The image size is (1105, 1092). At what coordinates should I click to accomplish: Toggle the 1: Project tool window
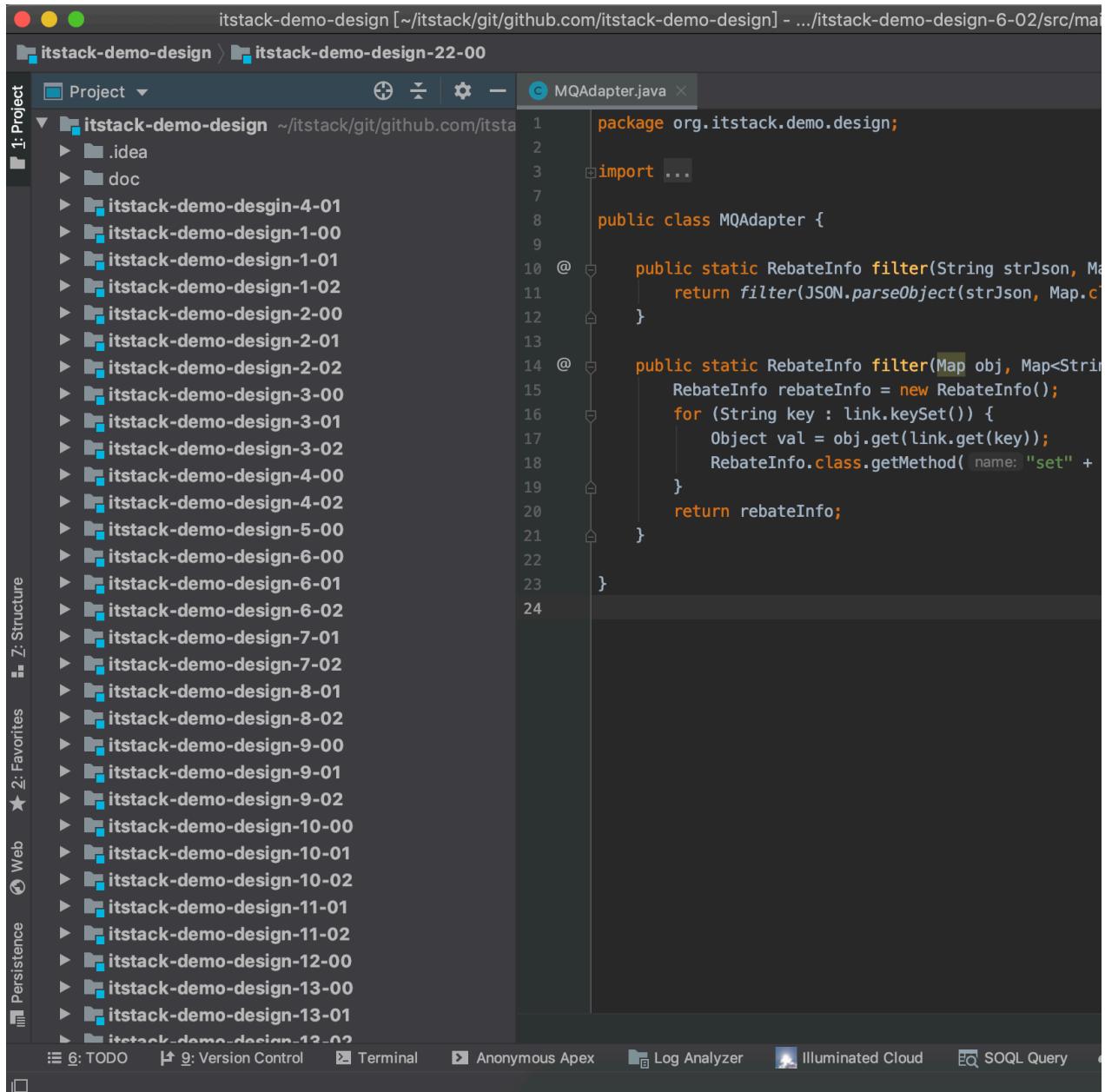pos(17,128)
